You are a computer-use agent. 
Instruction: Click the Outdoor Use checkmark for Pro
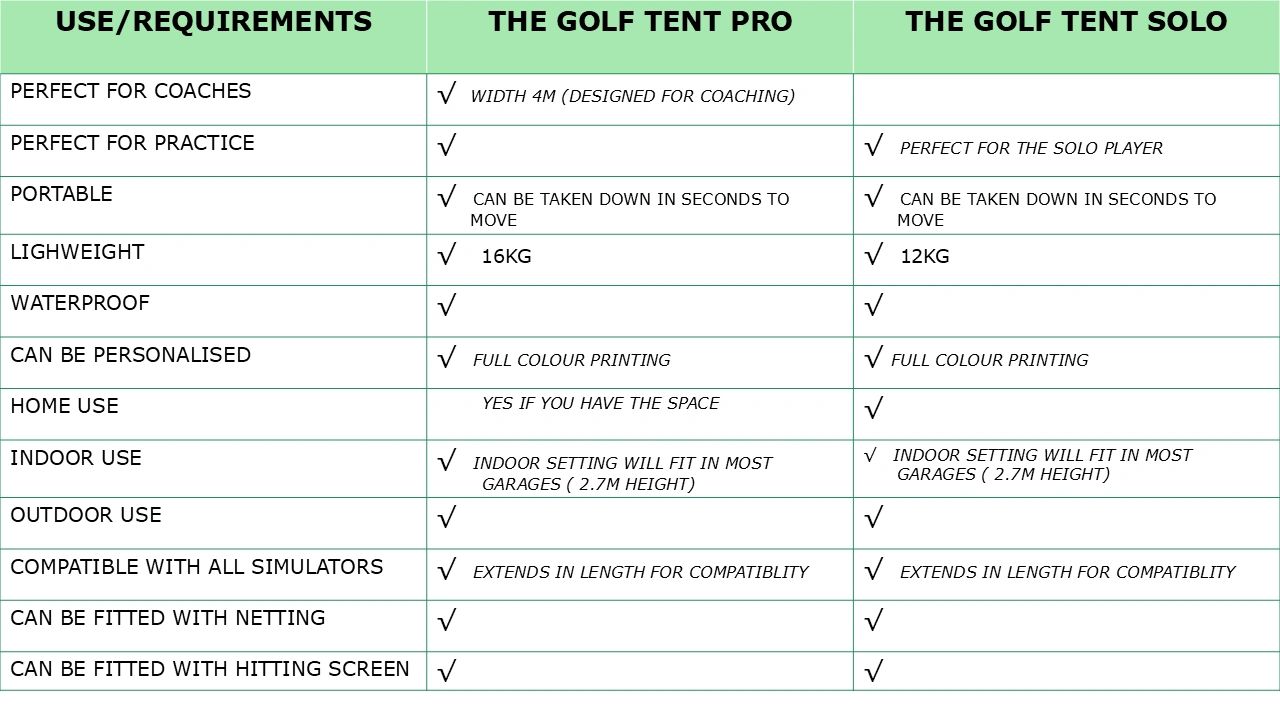(447, 517)
